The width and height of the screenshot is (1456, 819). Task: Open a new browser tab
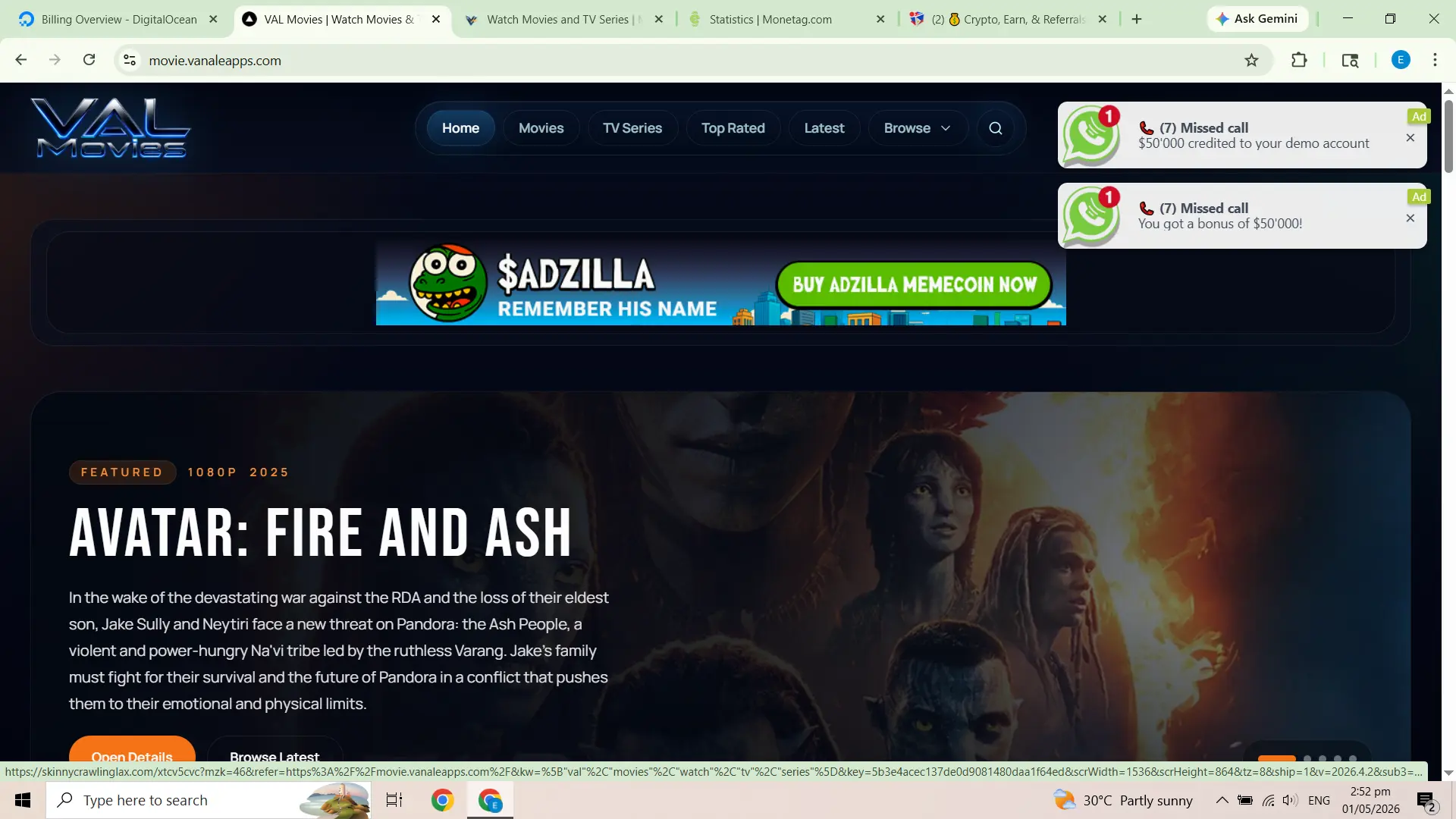tap(1137, 19)
